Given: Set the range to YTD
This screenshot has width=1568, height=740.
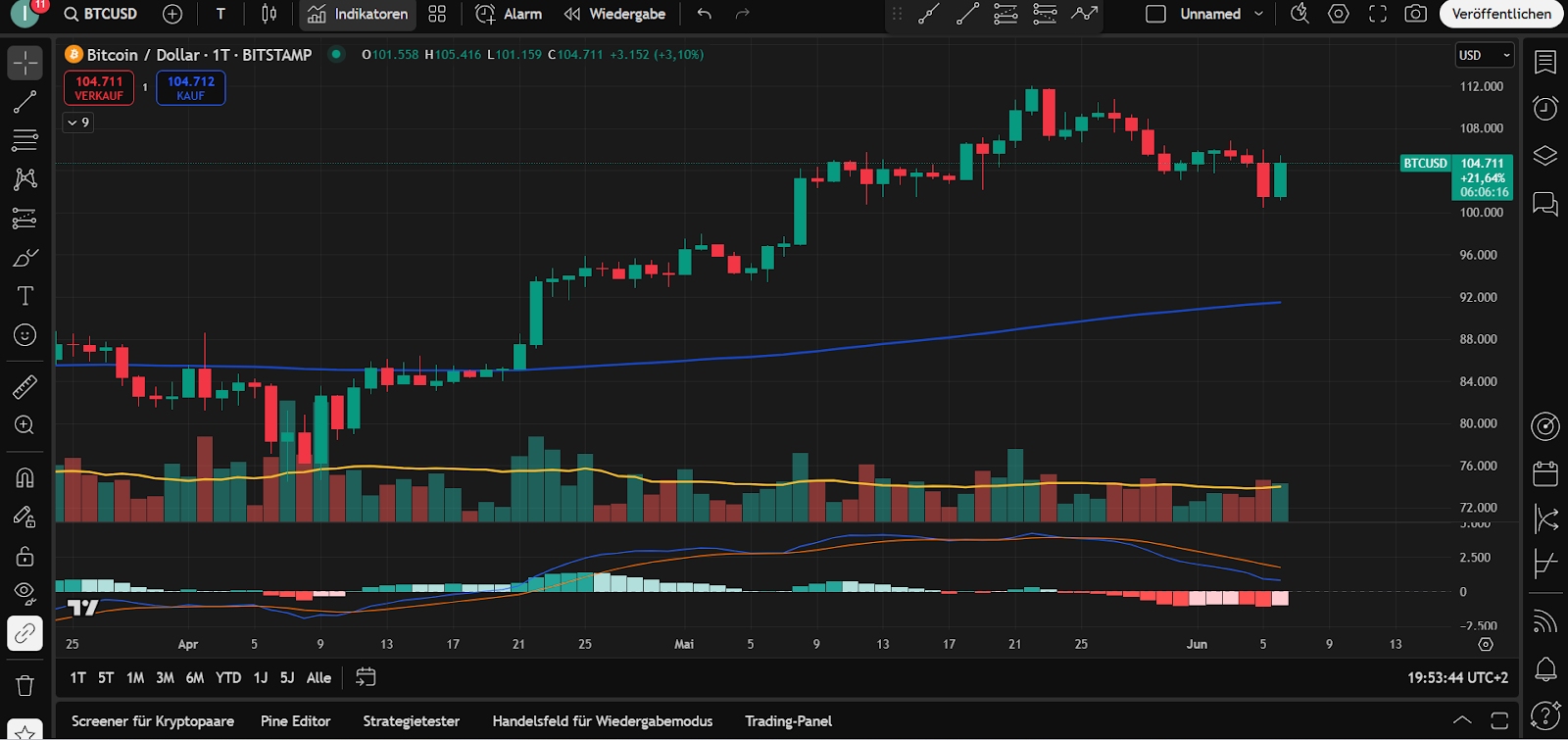Looking at the screenshot, I should coord(228,677).
